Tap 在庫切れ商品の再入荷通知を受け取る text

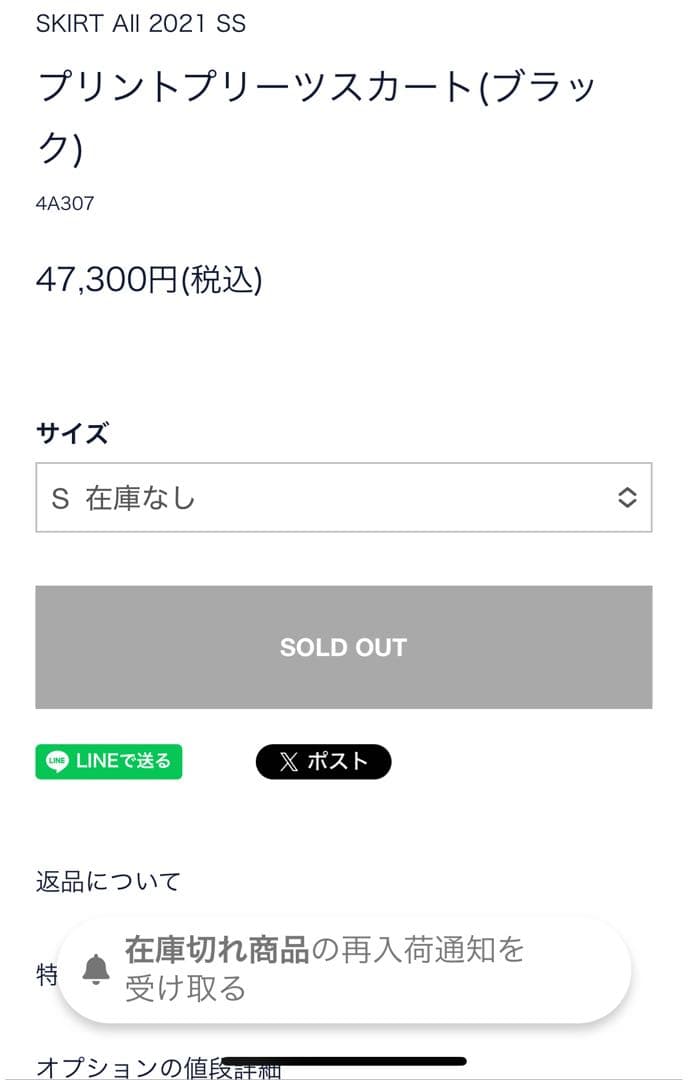tap(325, 968)
